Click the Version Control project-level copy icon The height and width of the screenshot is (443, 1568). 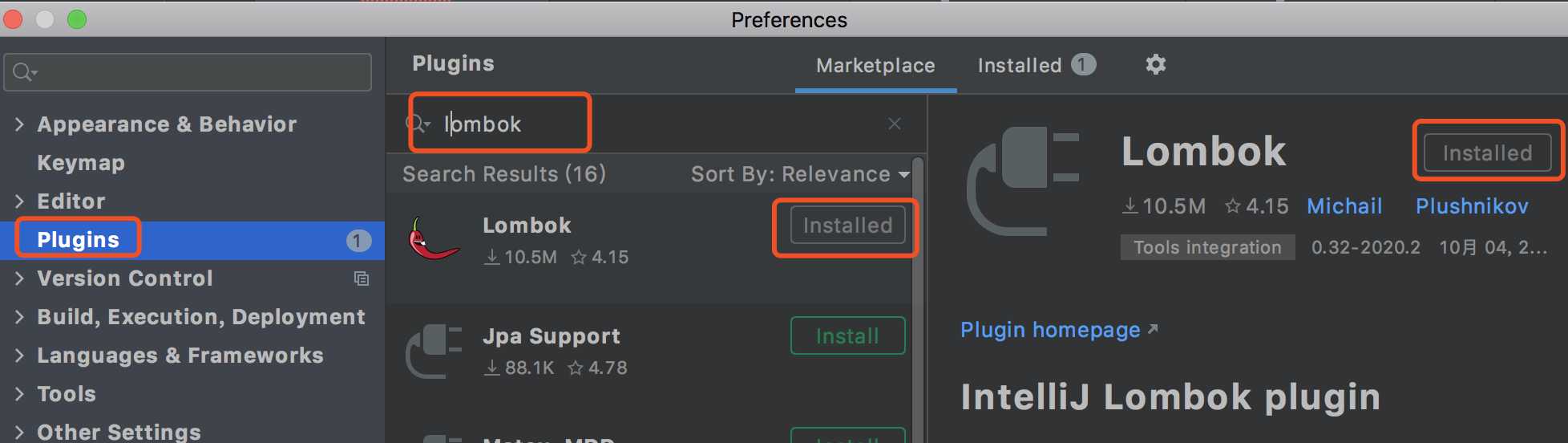pyautogui.click(x=362, y=278)
